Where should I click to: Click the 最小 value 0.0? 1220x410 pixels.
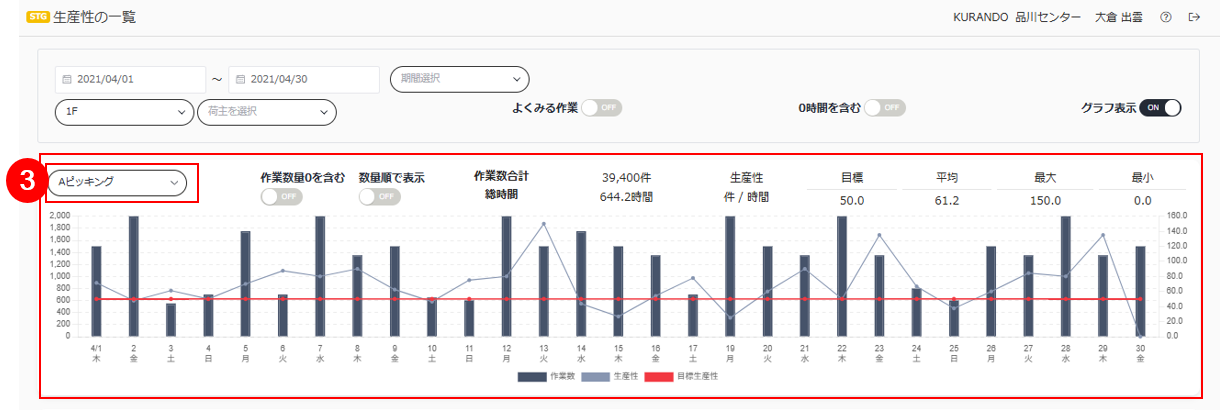tap(1142, 201)
